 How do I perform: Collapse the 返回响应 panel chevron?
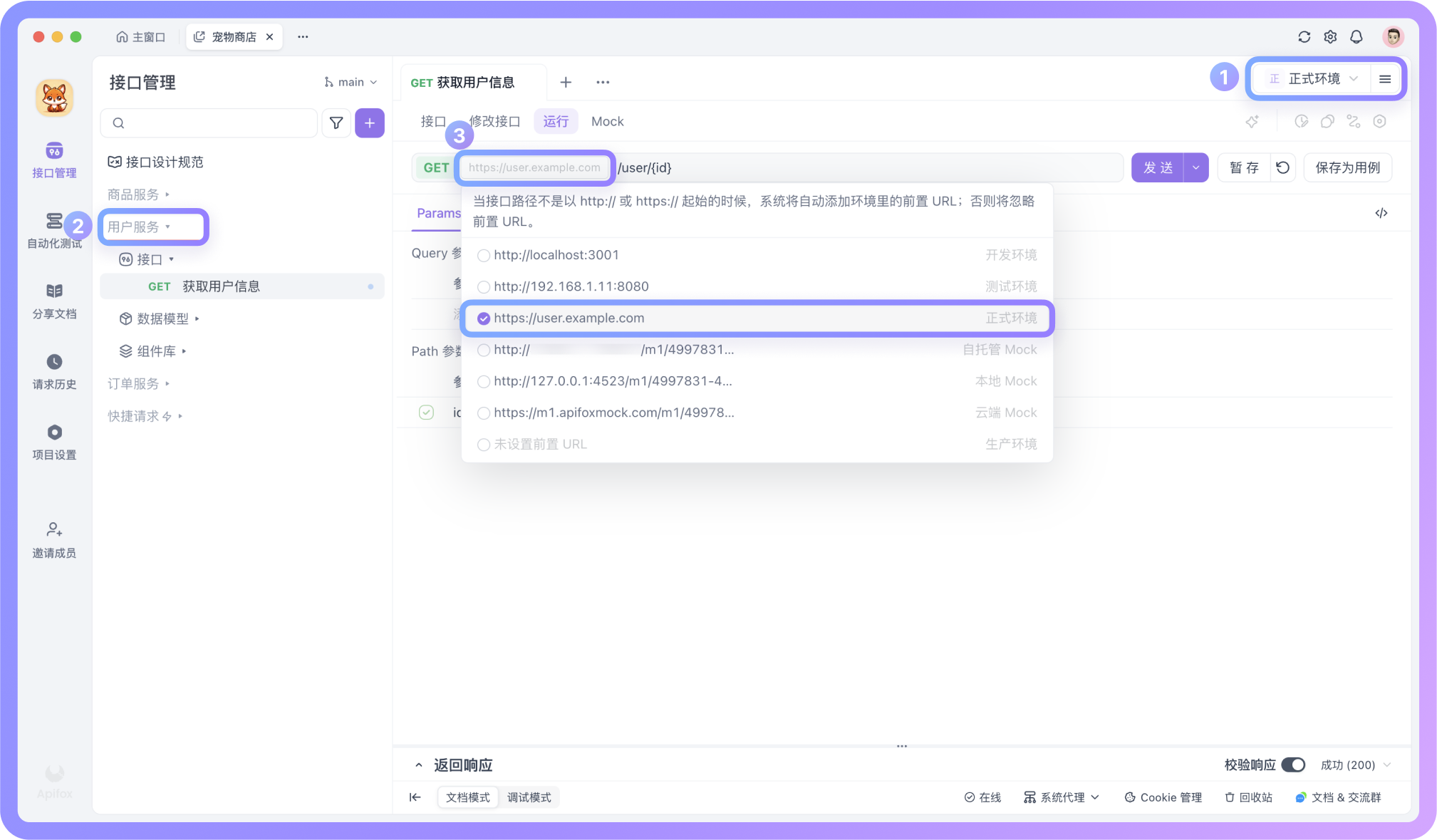pos(418,765)
